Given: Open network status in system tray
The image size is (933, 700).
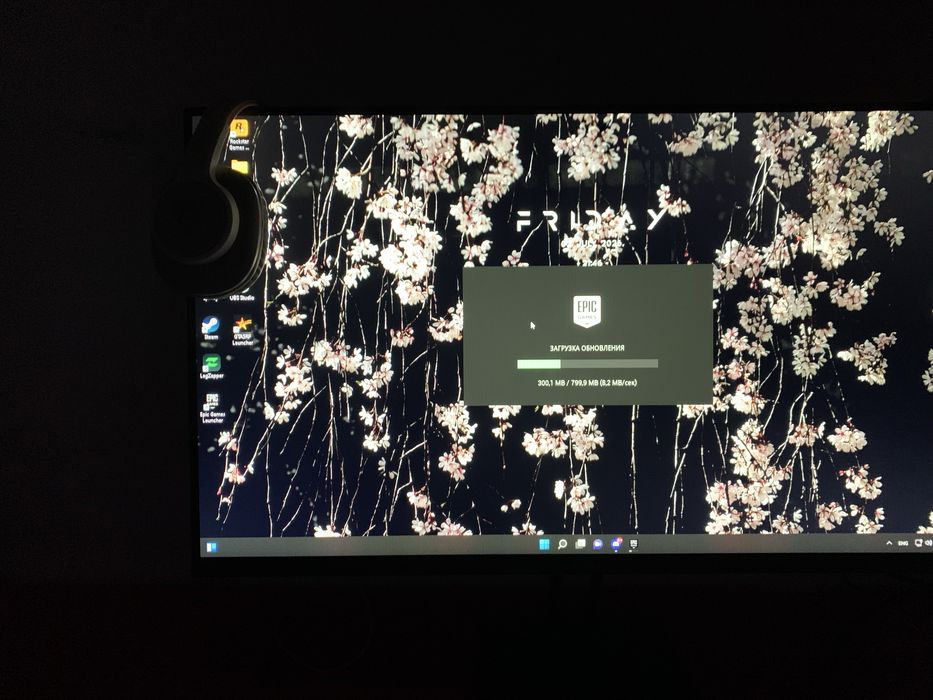Looking at the screenshot, I should [918, 543].
